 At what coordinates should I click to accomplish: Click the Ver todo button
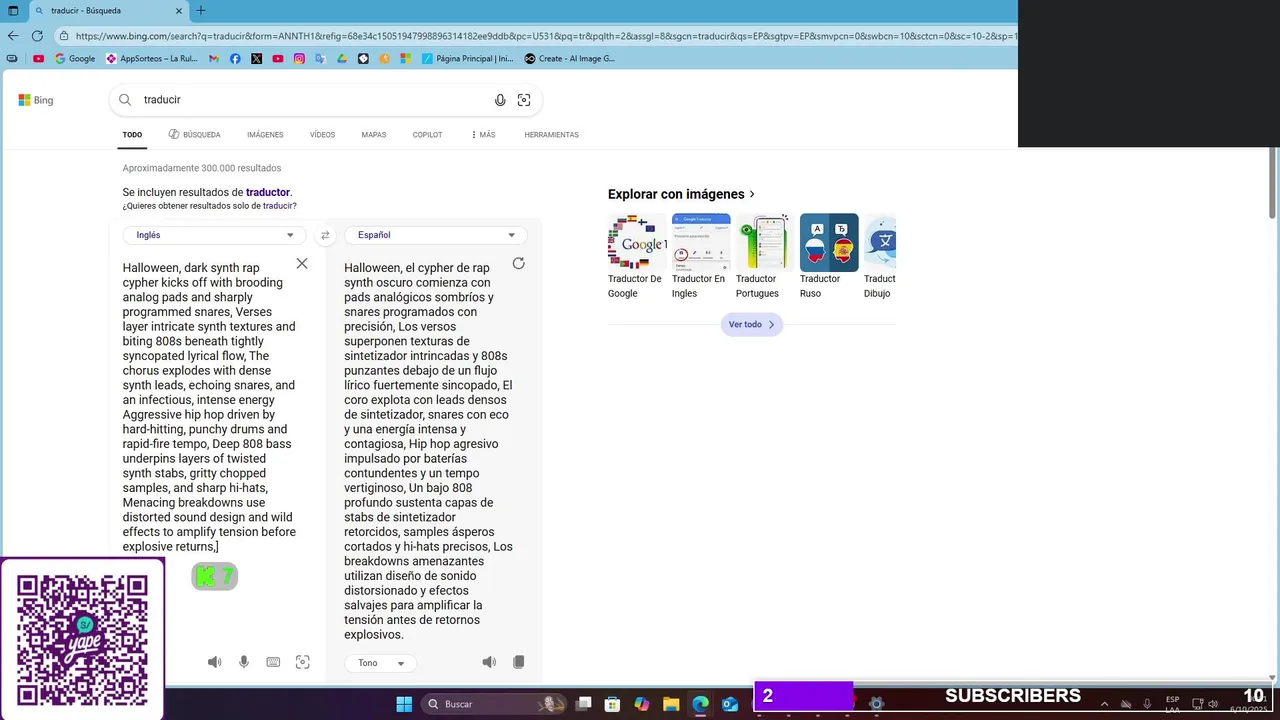click(751, 324)
